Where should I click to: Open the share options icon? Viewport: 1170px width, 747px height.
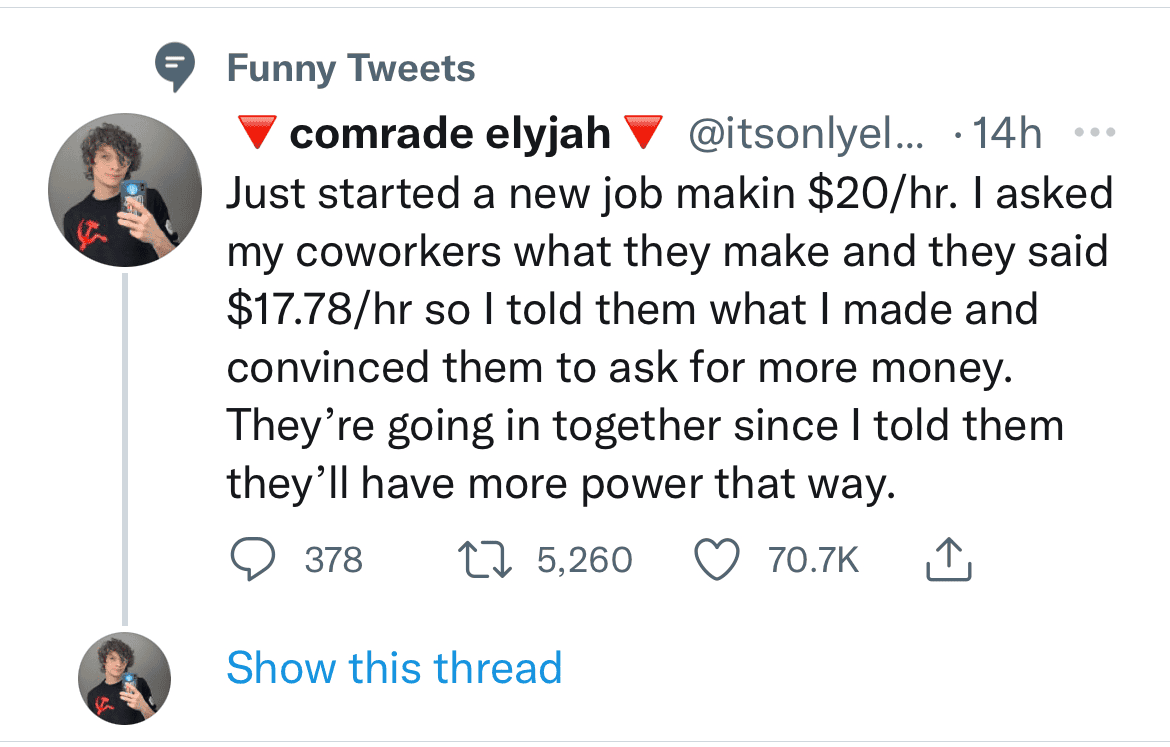tap(949, 560)
